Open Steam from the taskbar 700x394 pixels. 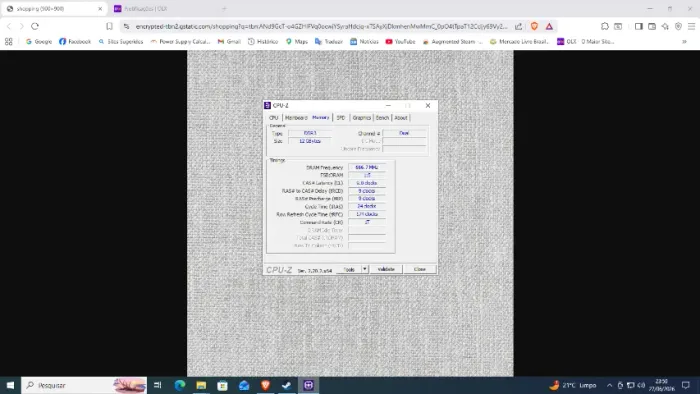[287, 385]
